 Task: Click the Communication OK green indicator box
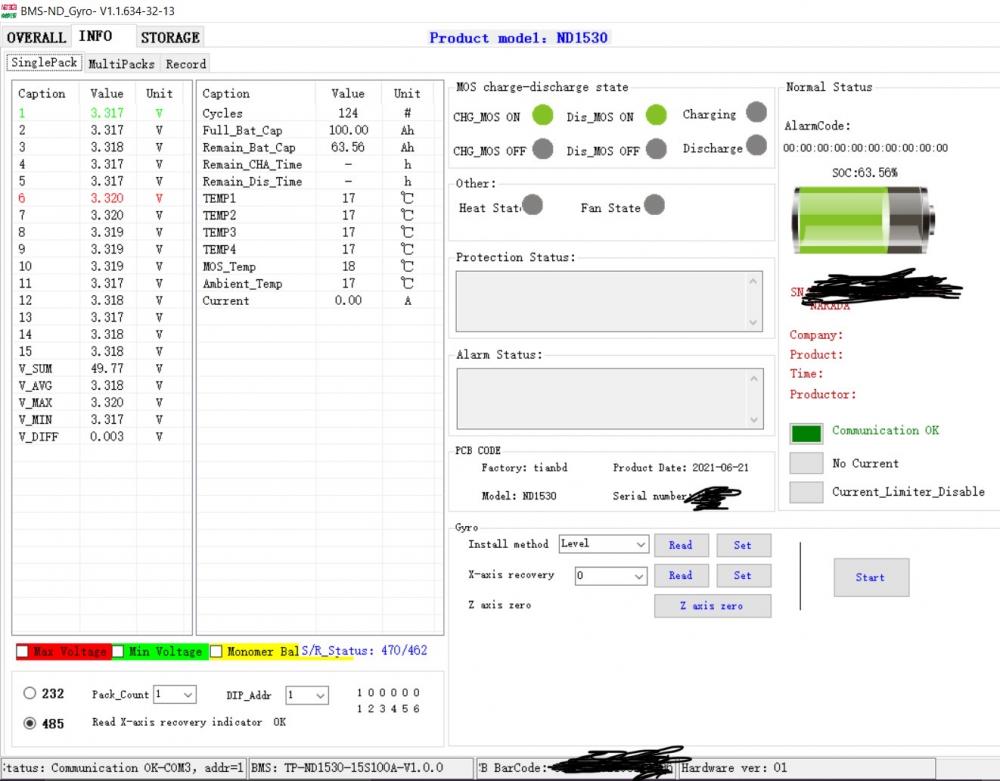tap(806, 434)
